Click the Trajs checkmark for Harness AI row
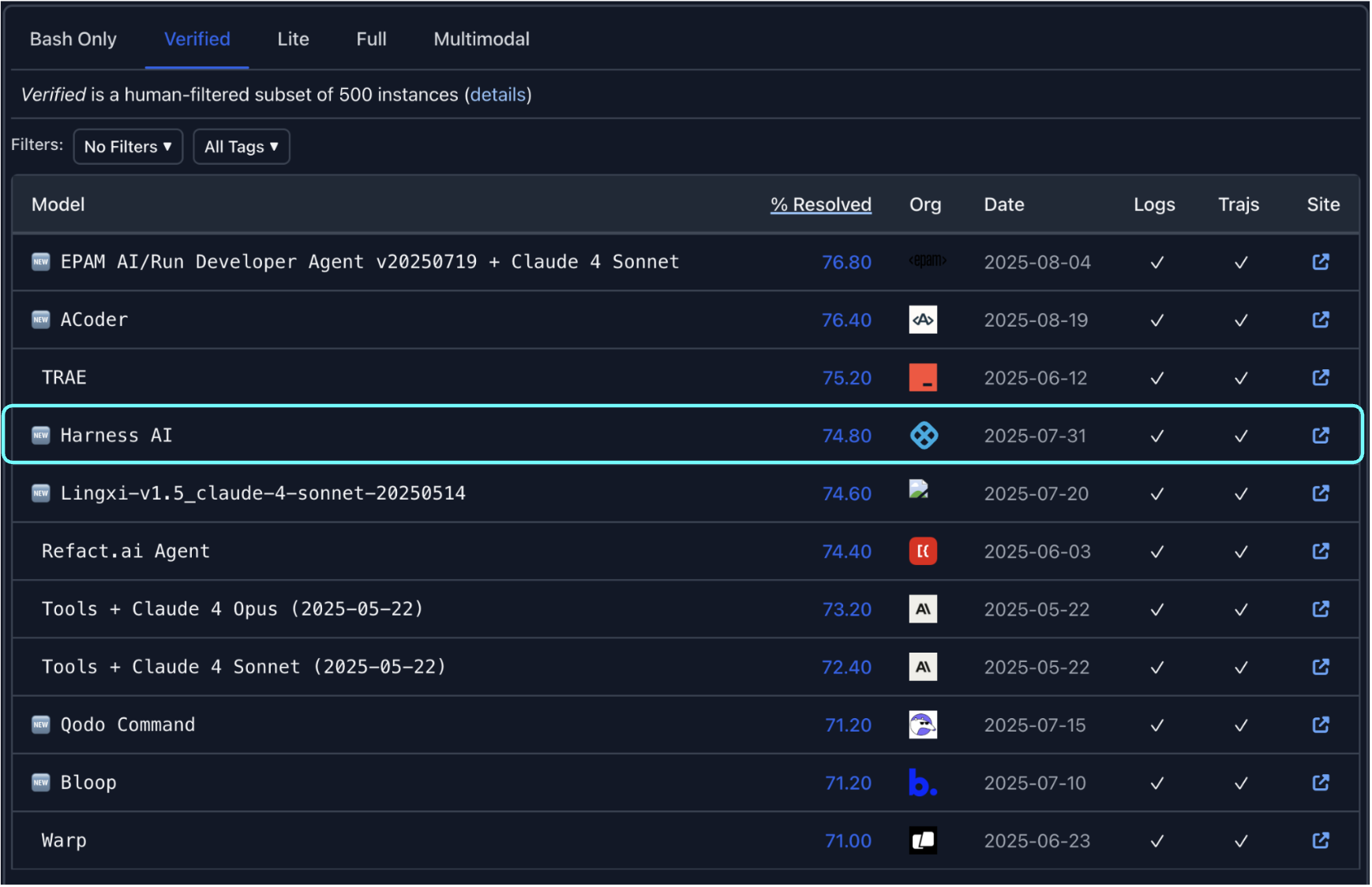1372x887 pixels. [1241, 436]
